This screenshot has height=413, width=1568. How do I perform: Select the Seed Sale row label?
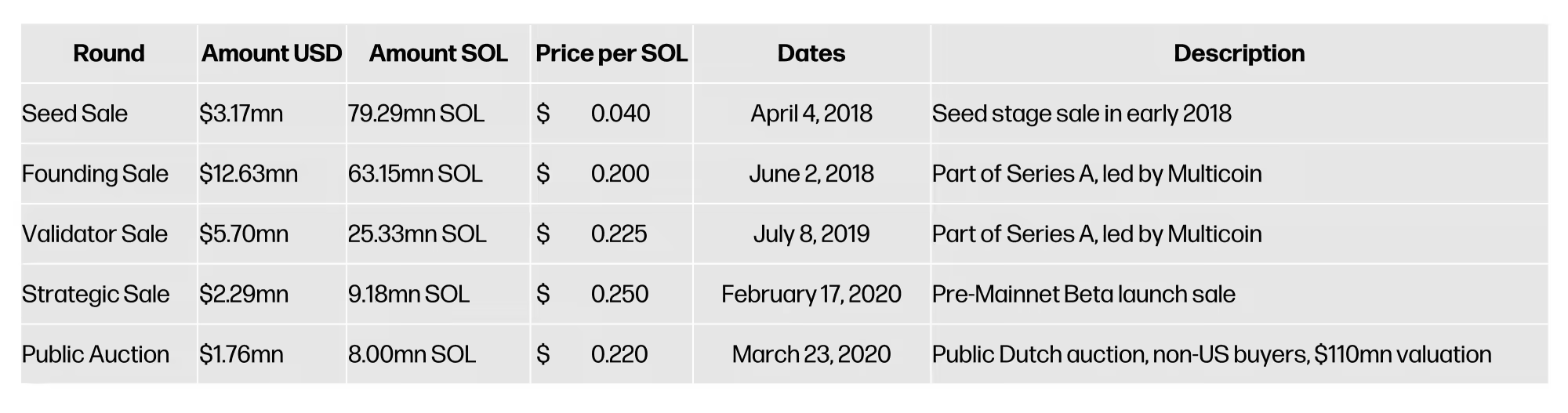[74, 114]
